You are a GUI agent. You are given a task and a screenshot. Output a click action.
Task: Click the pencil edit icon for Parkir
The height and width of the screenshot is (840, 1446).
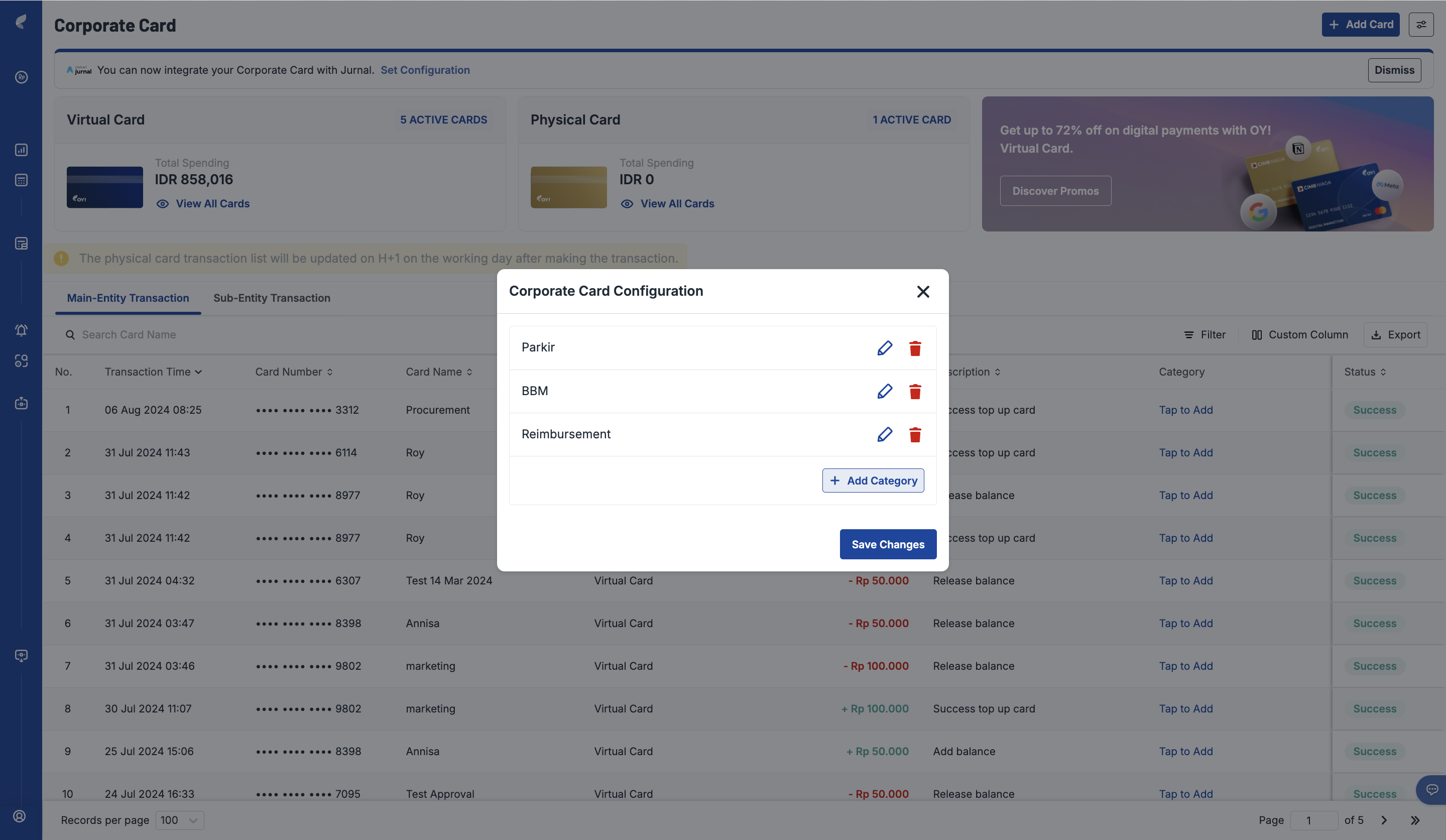[x=884, y=348]
